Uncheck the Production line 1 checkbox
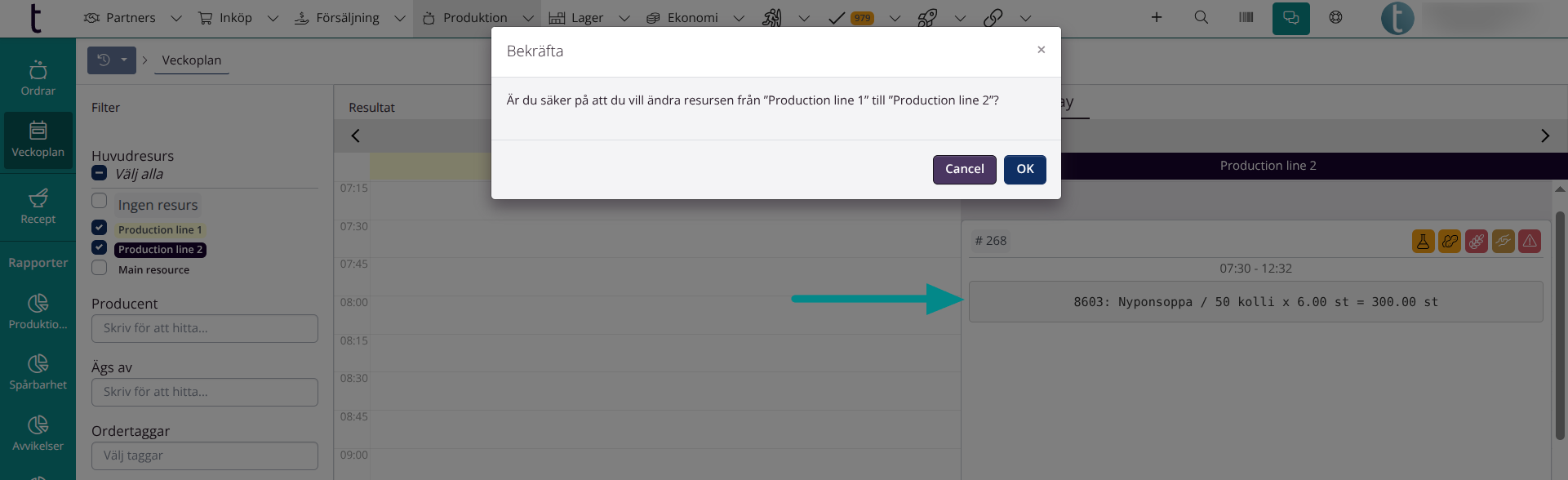This screenshot has height=480, width=1568. tap(100, 228)
